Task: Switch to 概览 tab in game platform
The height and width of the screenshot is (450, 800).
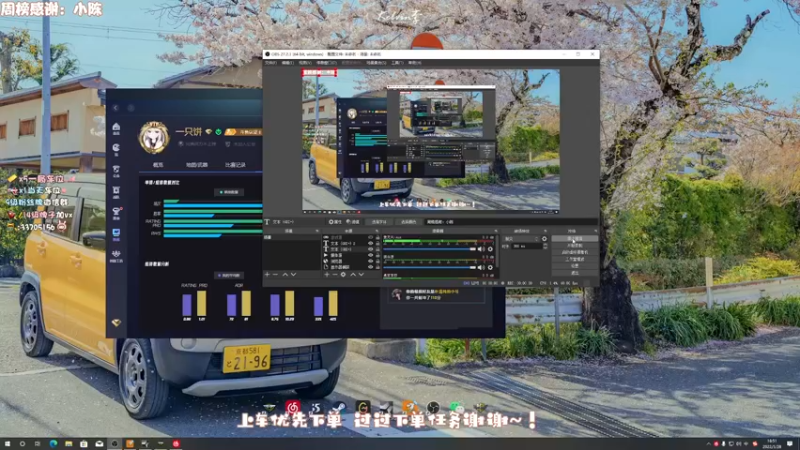Action: [158, 165]
